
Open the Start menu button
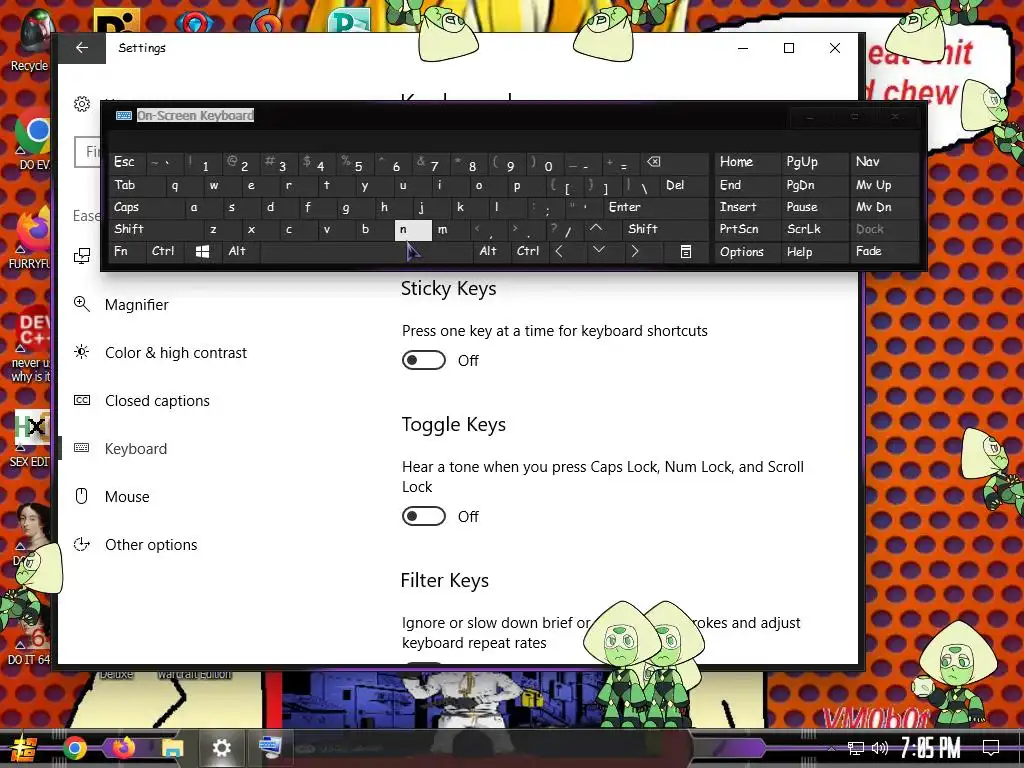(x=23, y=748)
